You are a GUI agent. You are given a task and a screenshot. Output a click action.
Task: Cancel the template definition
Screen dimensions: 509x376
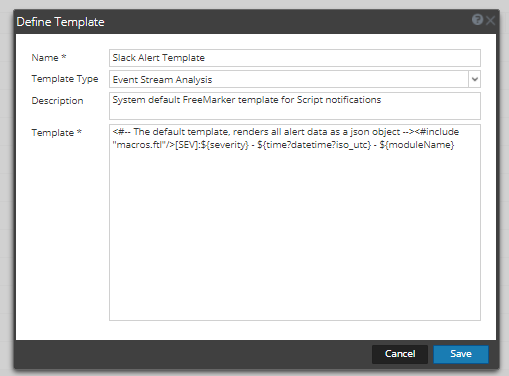400,354
